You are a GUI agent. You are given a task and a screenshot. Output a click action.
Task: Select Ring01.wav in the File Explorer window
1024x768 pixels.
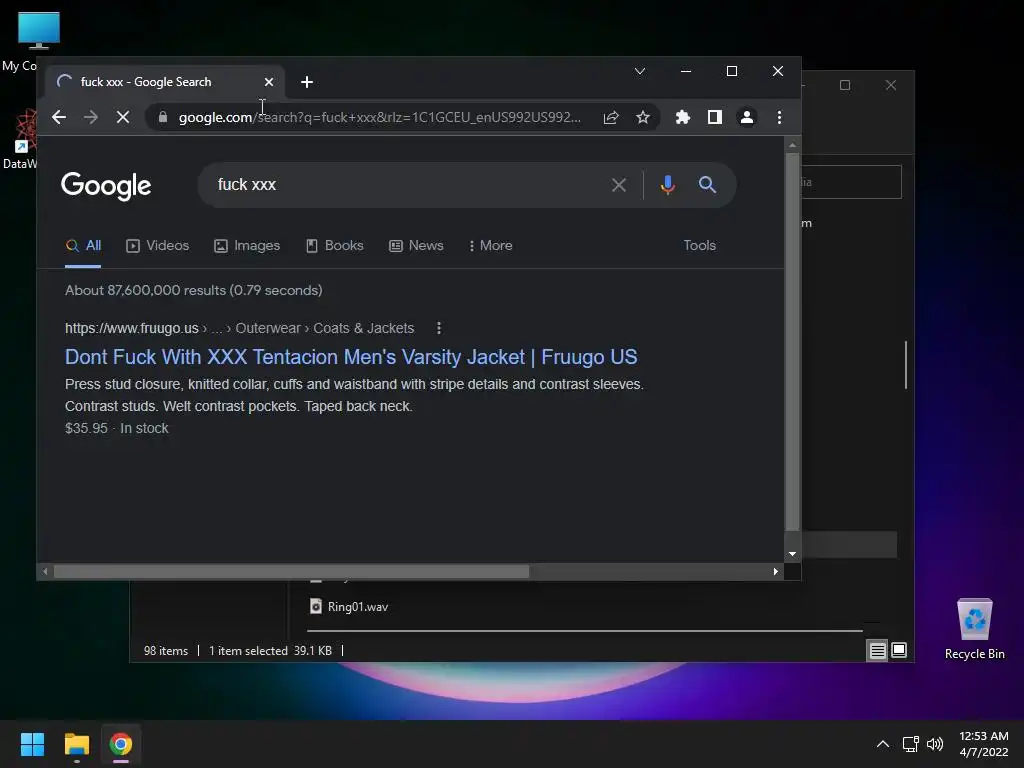[349, 607]
